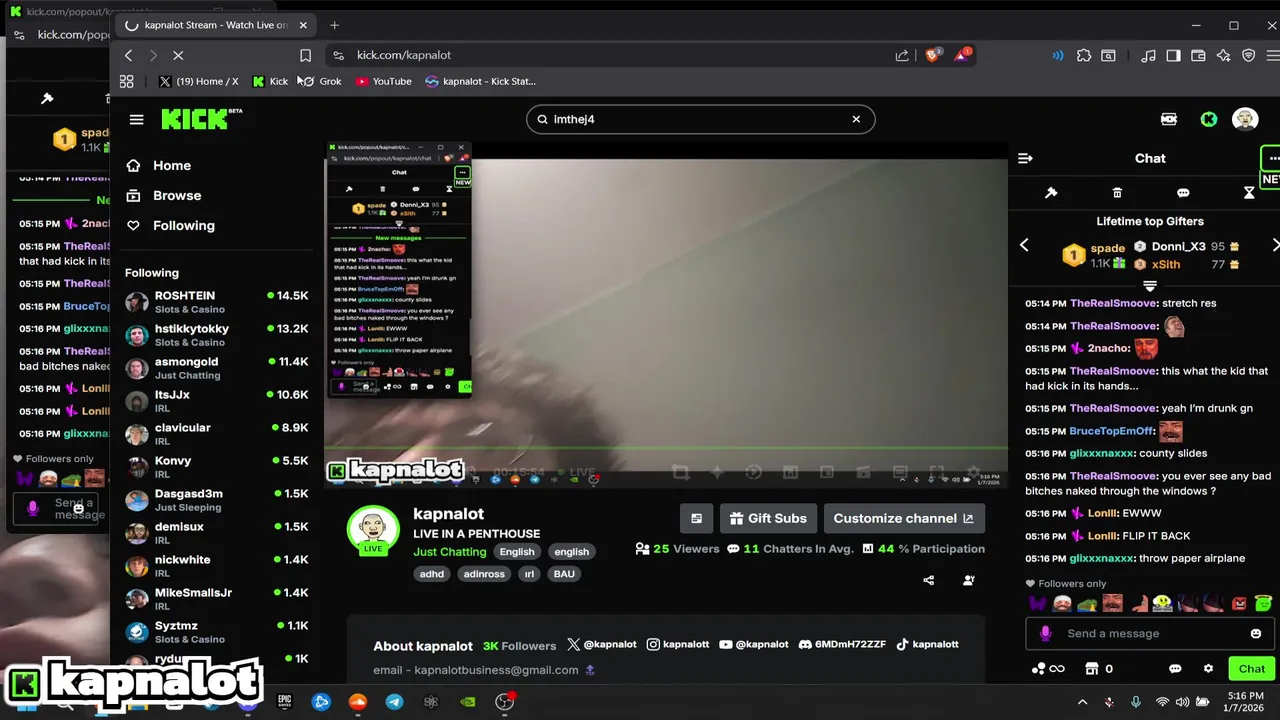
Task: Open chat settings gear
Action: (x=1208, y=669)
